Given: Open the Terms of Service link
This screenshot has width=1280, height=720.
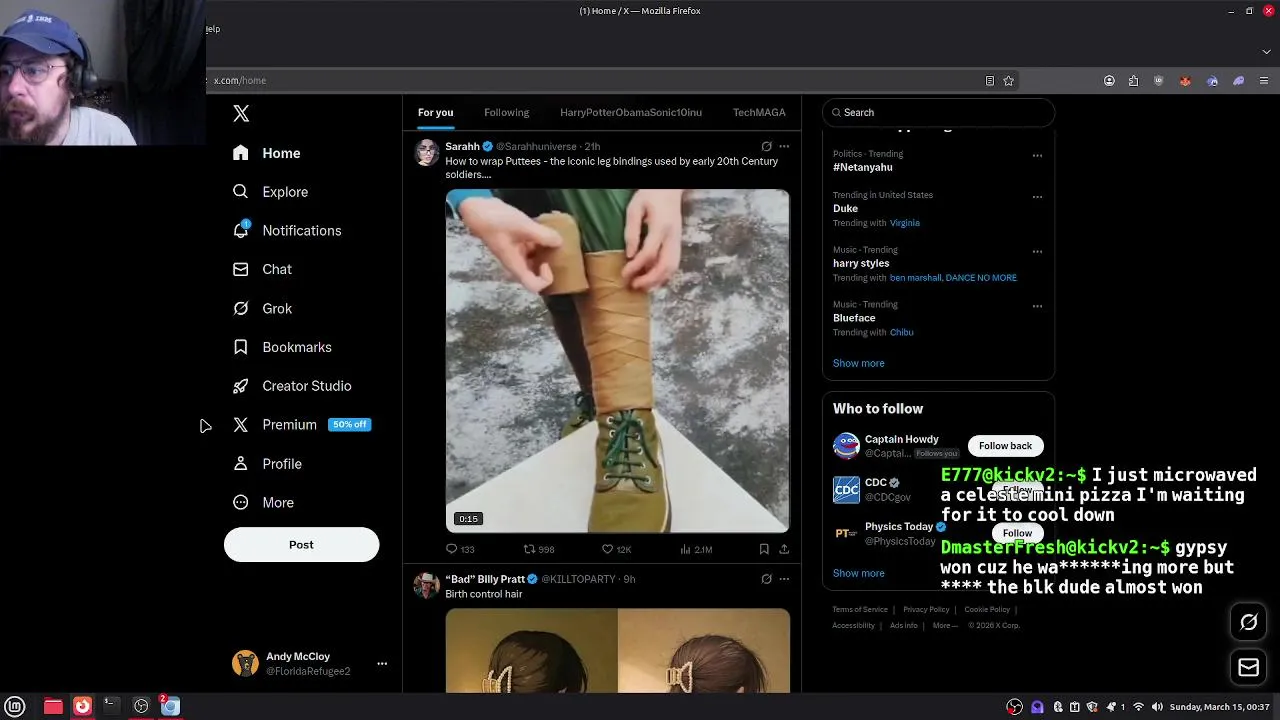Looking at the screenshot, I should [x=860, y=609].
